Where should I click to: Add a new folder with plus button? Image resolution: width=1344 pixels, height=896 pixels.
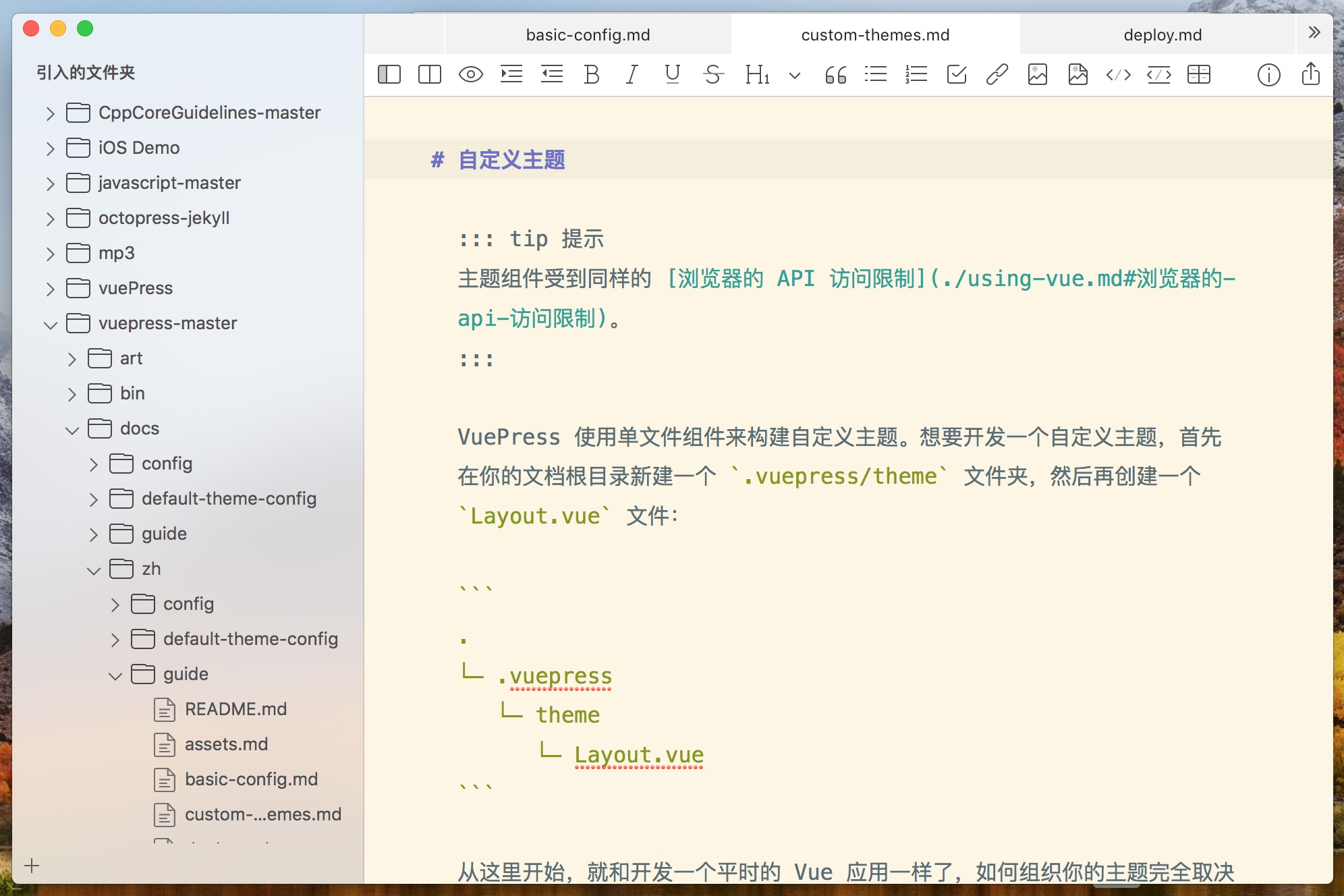click(x=32, y=866)
